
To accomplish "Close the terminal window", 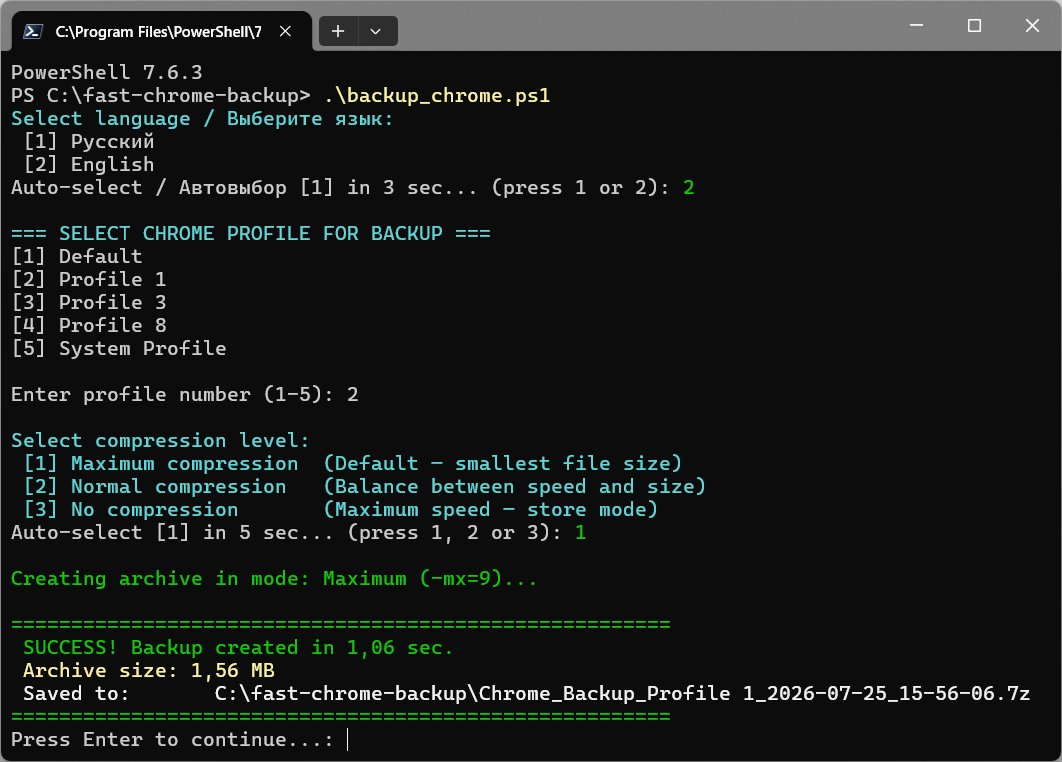I will [1032, 26].
